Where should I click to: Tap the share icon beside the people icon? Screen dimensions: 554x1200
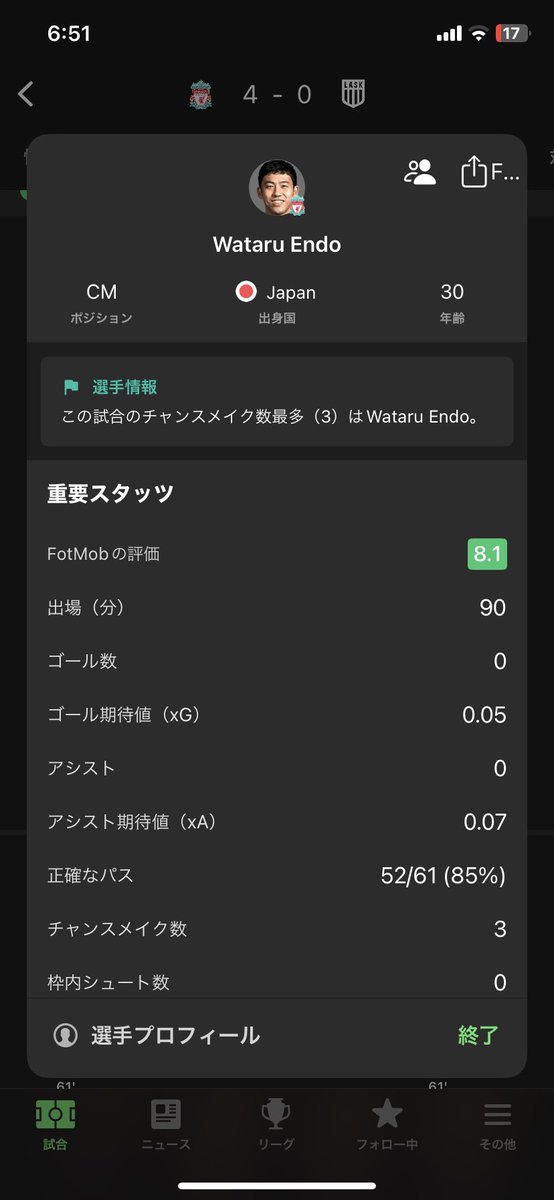point(473,172)
